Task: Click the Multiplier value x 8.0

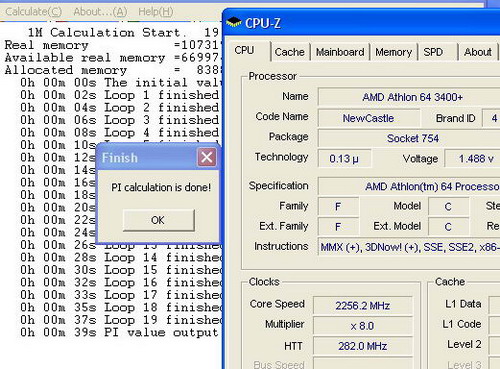Action: 363,326
